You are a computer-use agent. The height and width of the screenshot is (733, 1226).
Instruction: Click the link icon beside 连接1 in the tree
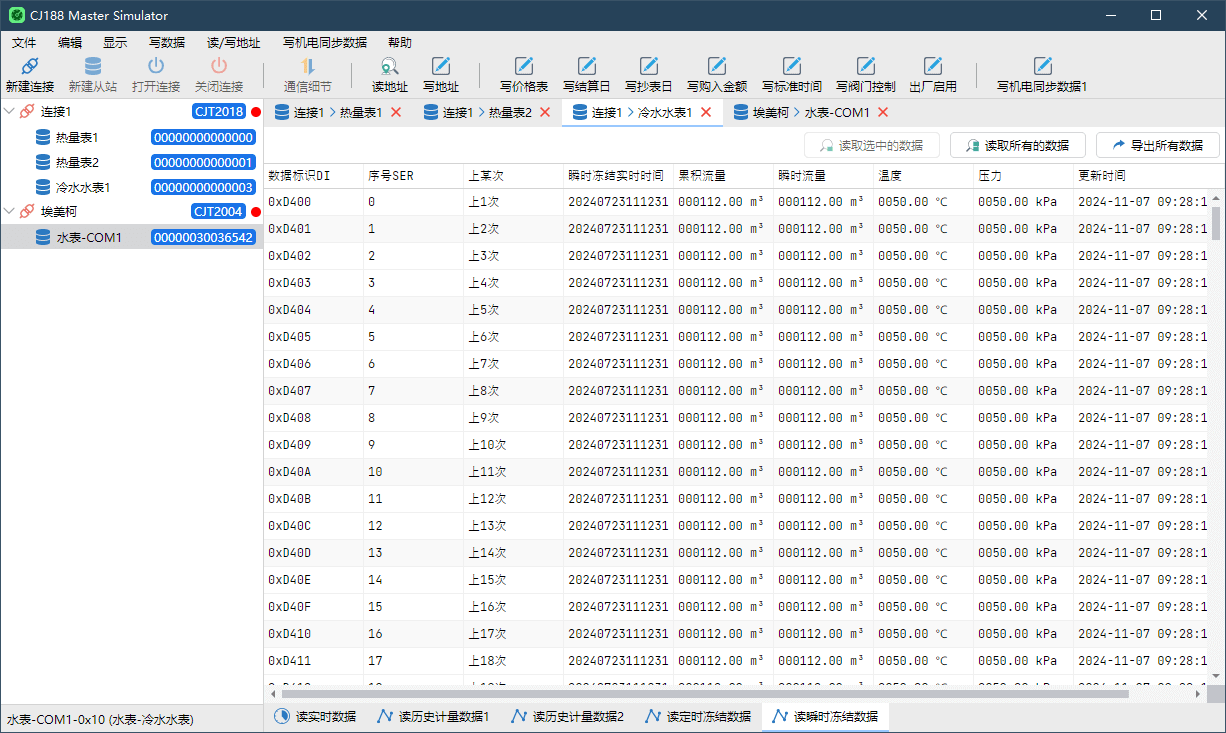(27, 112)
